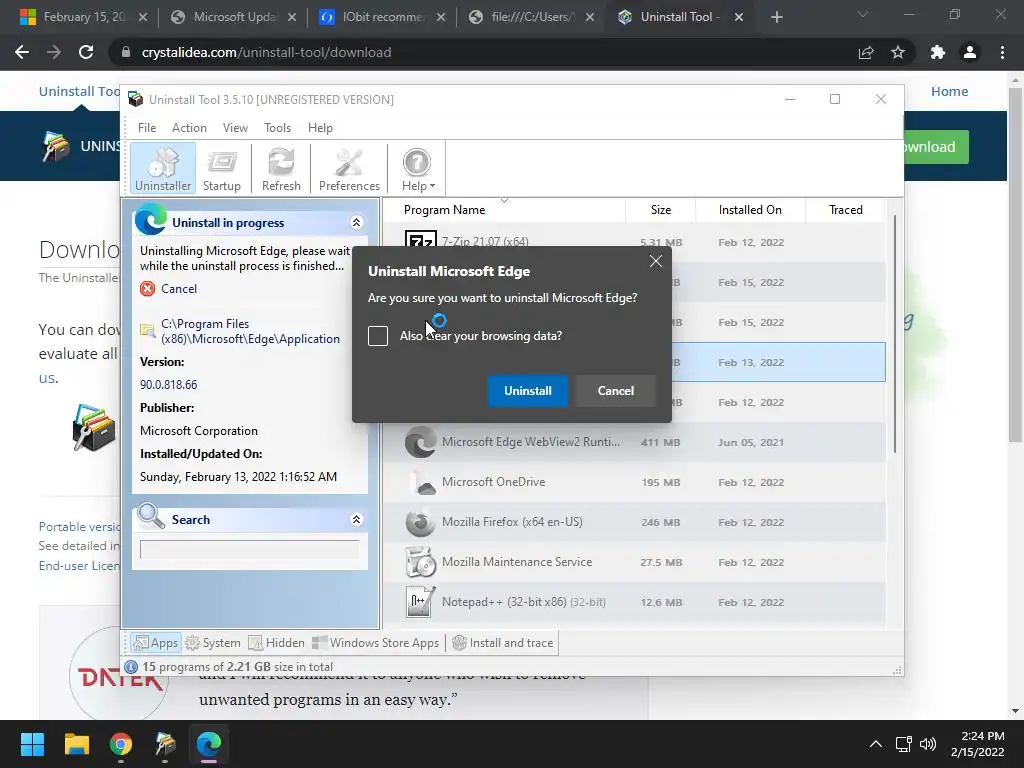Click the volume icon in system tray
Screen dimensions: 1024x768
[927, 744]
